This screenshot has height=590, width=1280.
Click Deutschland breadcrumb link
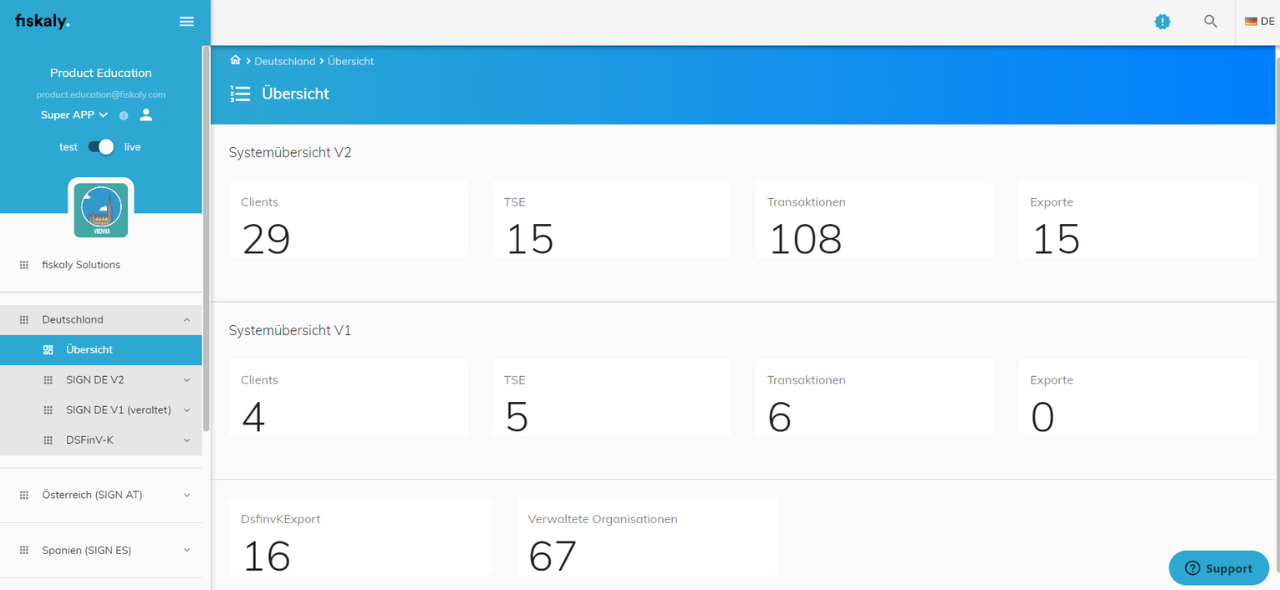[x=285, y=61]
